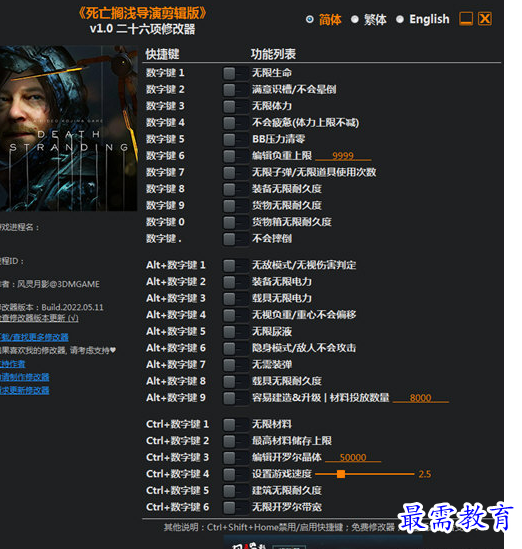Open the check trainer version update link

[x=39, y=318]
